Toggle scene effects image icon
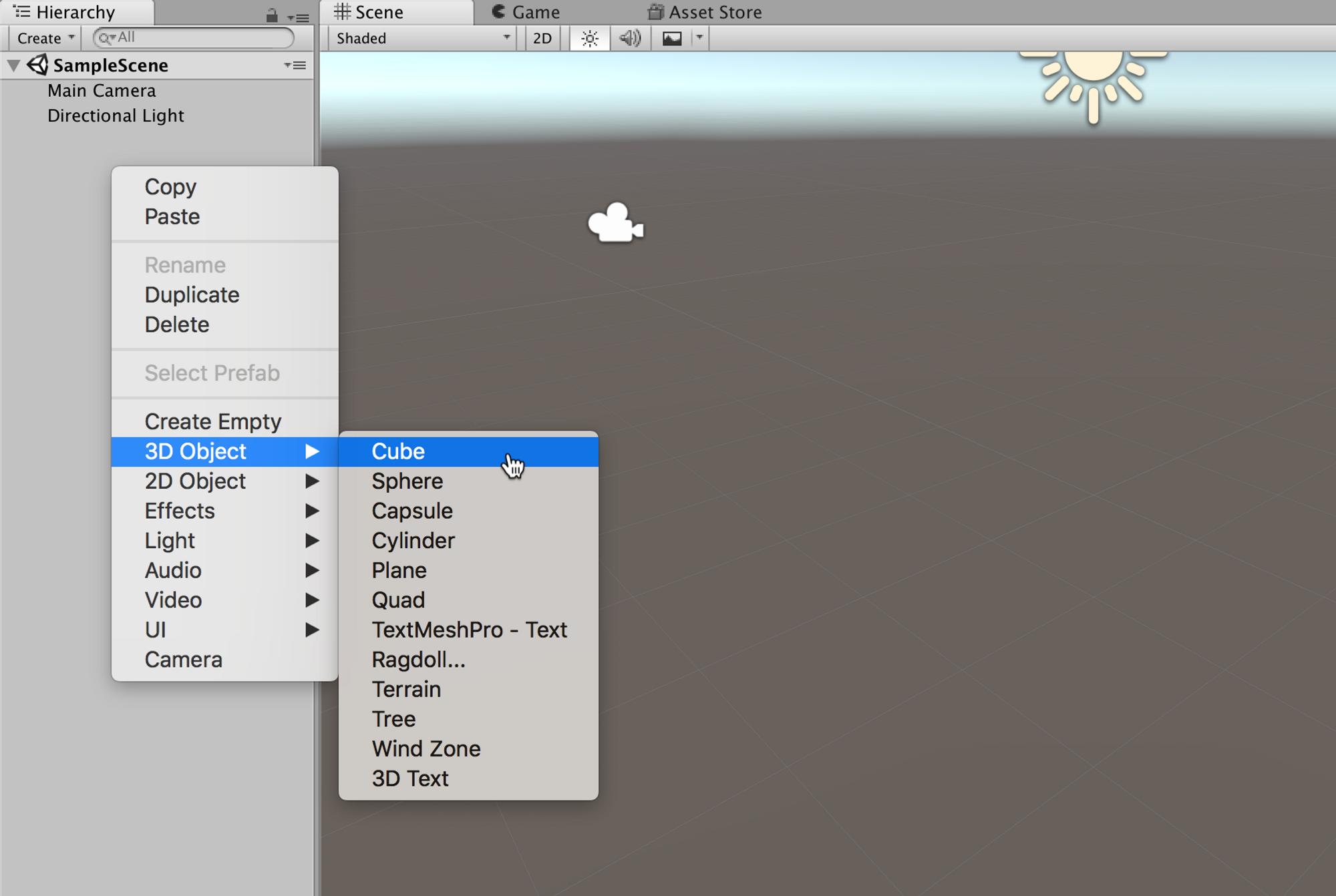This screenshot has width=1336, height=896. (x=672, y=38)
